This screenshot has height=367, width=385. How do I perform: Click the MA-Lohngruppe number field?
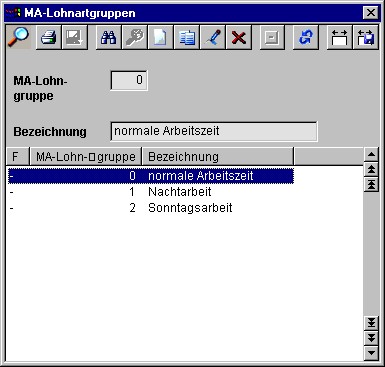point(129,80)
